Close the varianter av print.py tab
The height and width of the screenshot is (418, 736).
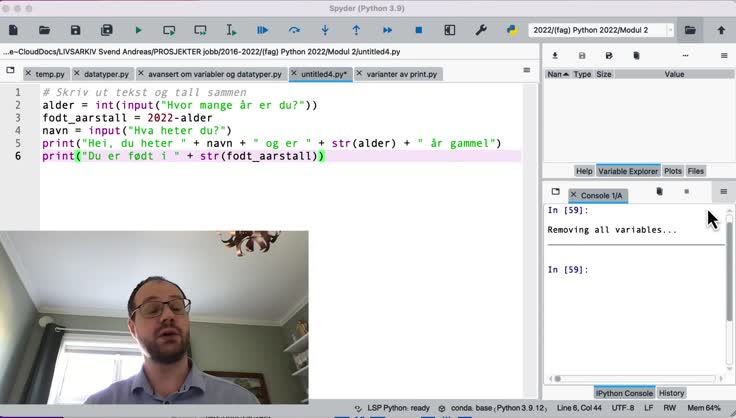(x=359, y=73)
